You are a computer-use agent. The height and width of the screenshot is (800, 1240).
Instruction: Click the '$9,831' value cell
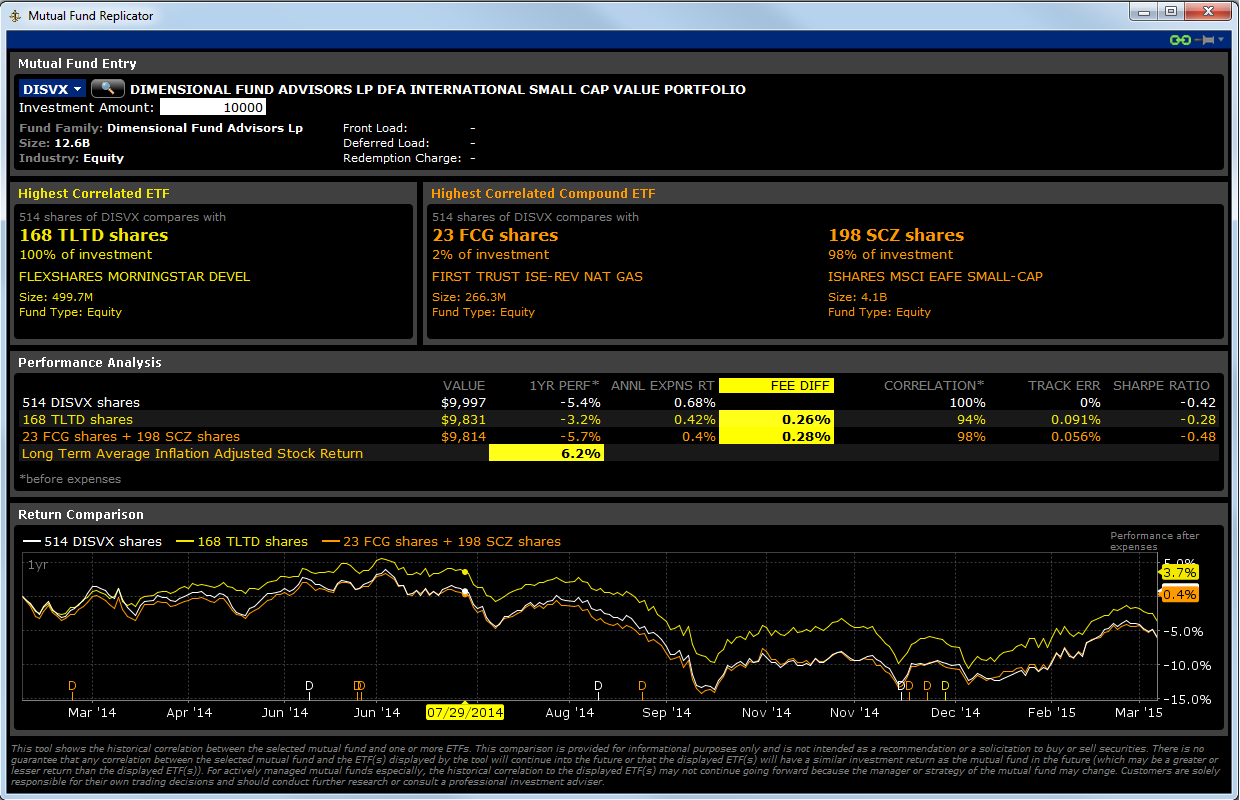tap(463, 420)
